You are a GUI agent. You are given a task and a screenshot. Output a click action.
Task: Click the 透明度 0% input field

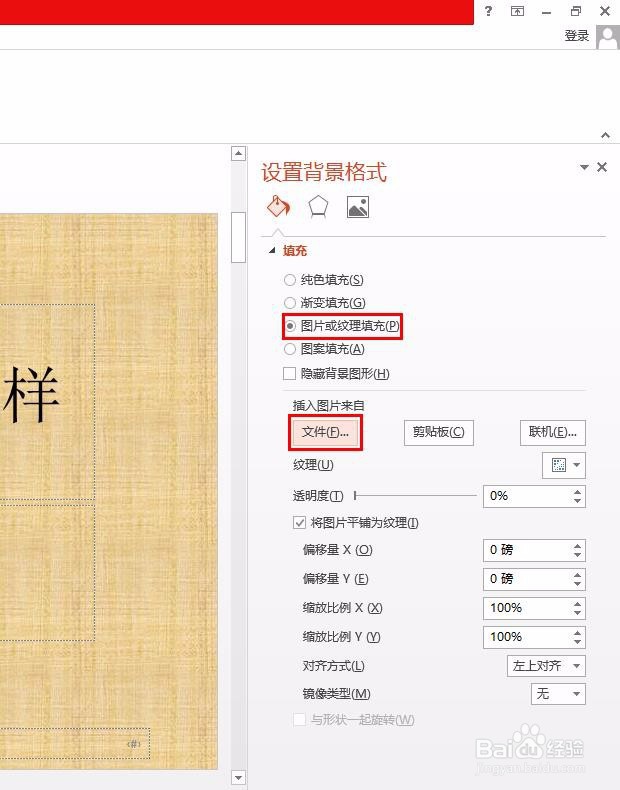tap(527, 496)
